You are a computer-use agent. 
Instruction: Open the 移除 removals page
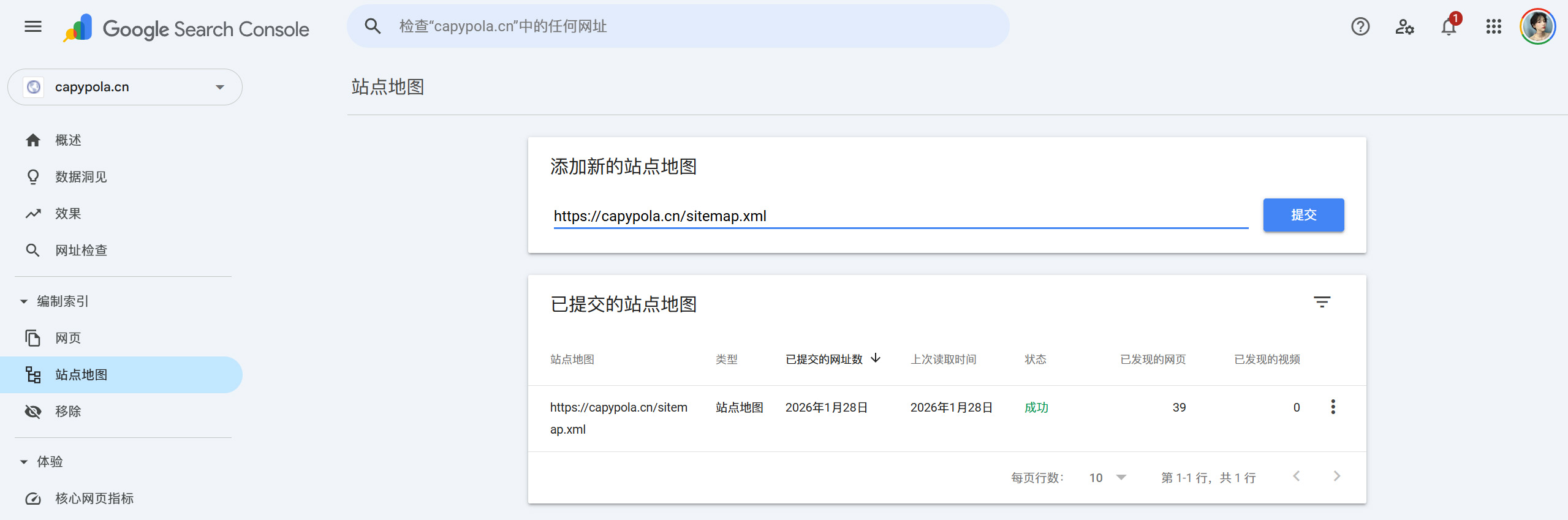pos(68,412)
